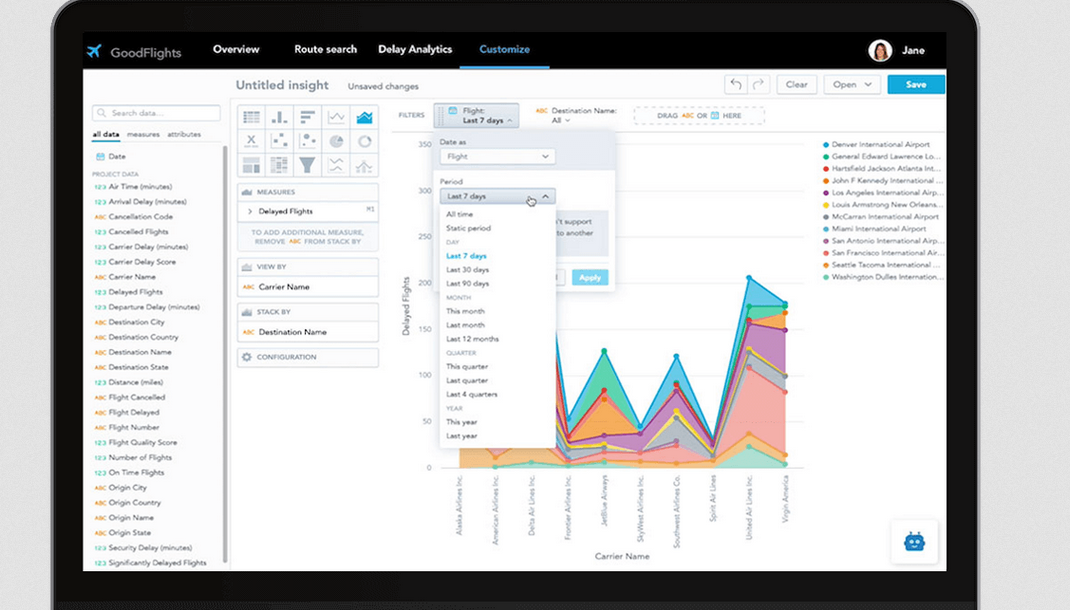1070x610 pixels.
Task: Pick the pie chart visualization icon
Action: (337, 141)
